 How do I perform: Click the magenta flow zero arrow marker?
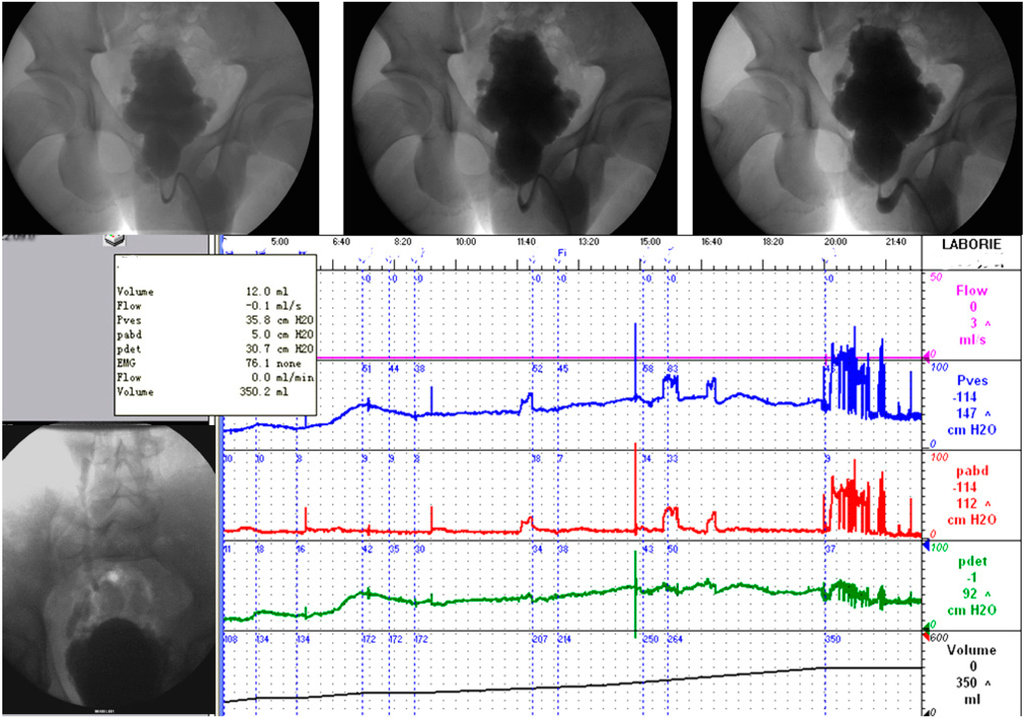pos(925,356)
